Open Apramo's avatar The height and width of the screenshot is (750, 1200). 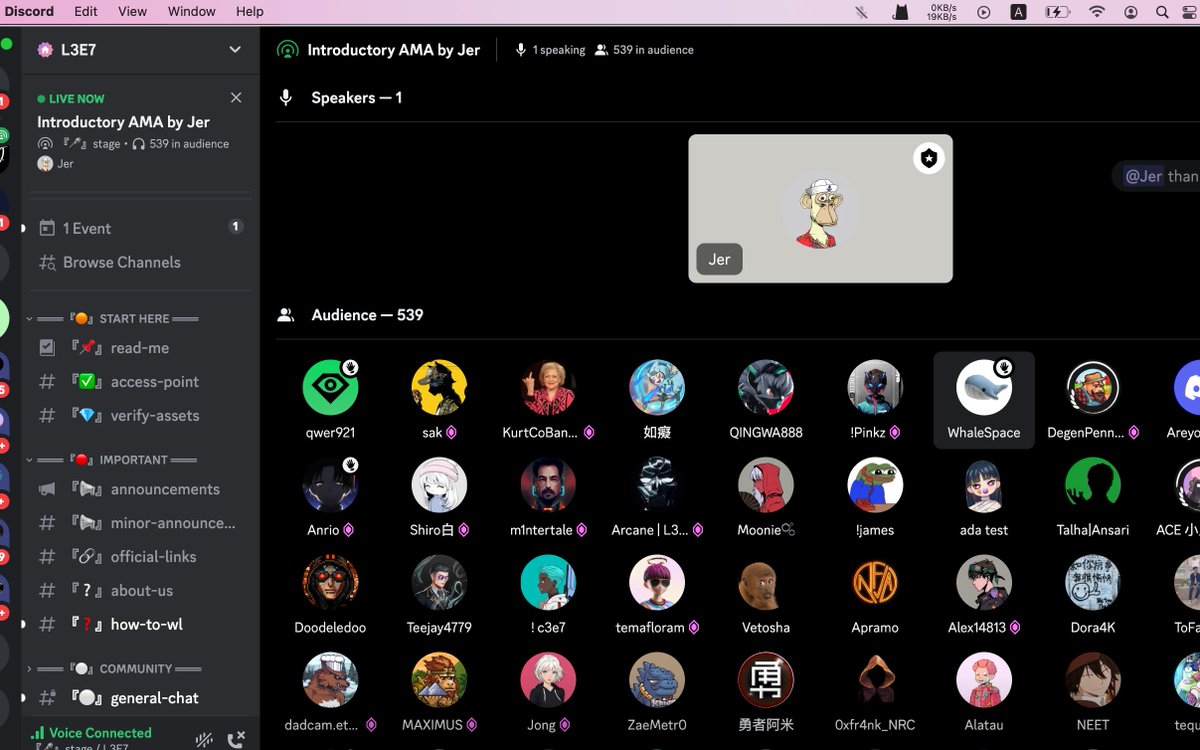click(x=875, y=582)
